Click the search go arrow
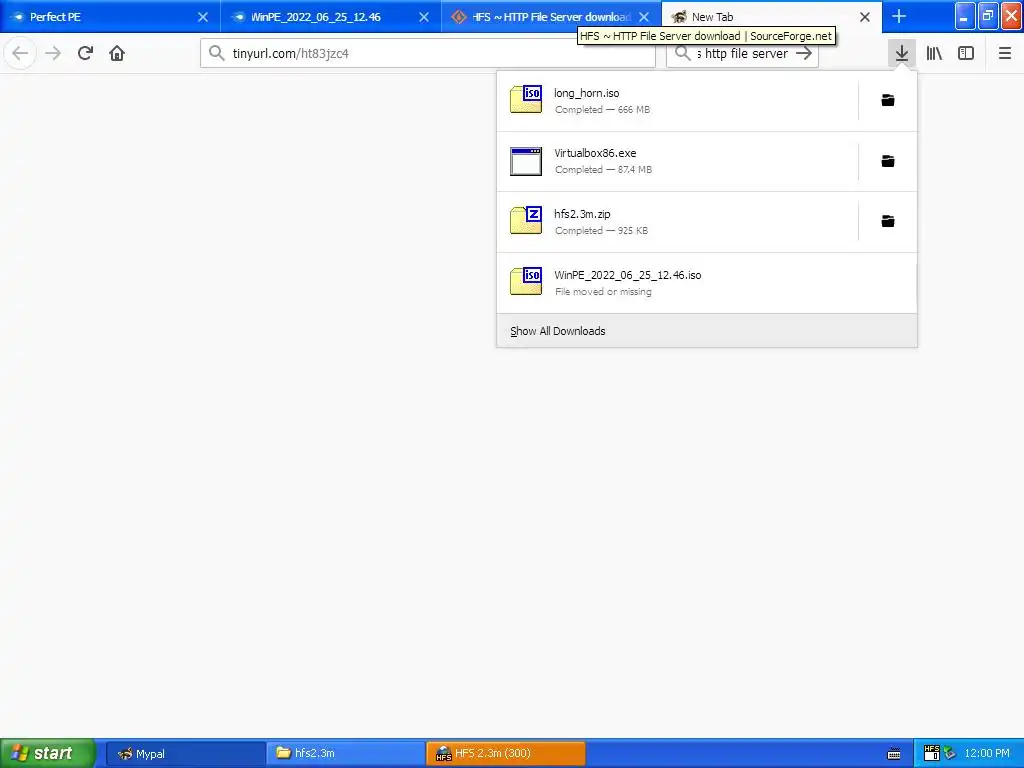The image size is (1024, 768). point(804,54)
